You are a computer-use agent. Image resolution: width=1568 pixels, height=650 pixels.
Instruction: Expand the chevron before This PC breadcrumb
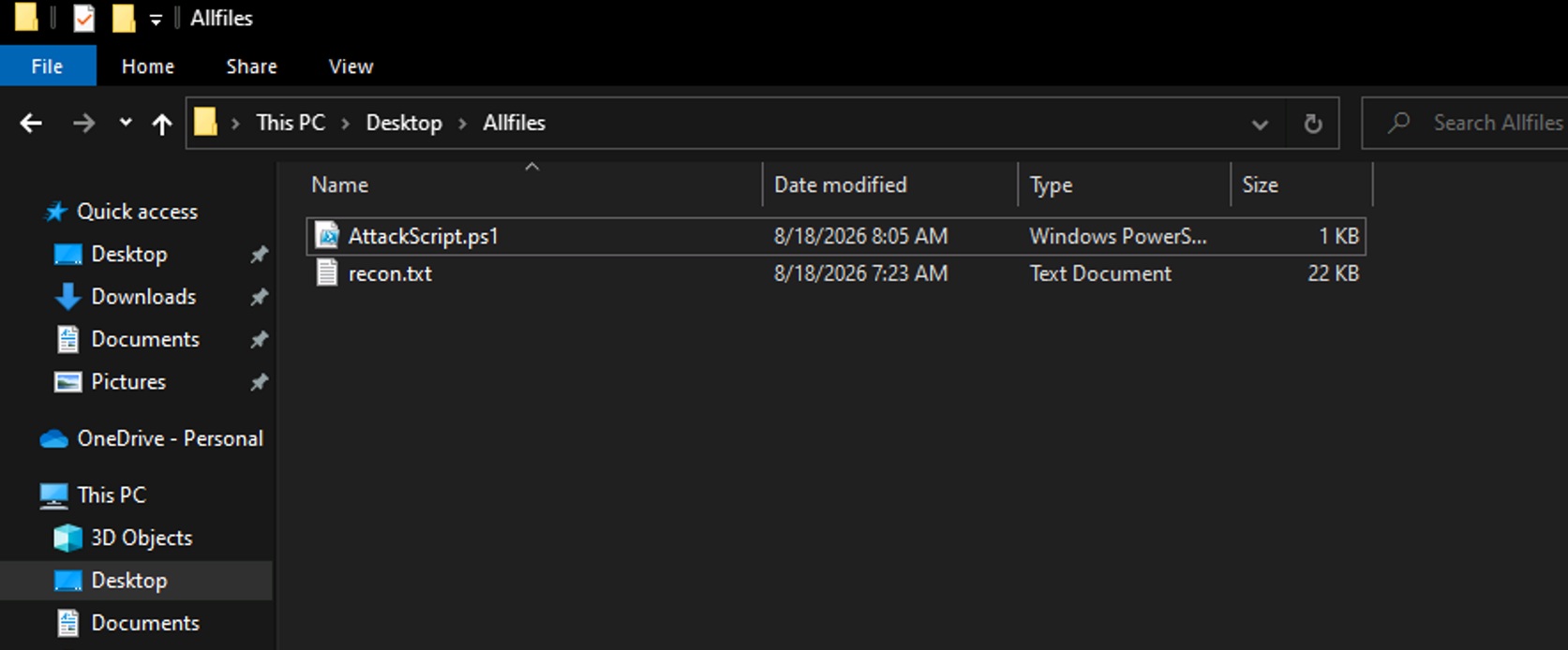tap(235, 124)
